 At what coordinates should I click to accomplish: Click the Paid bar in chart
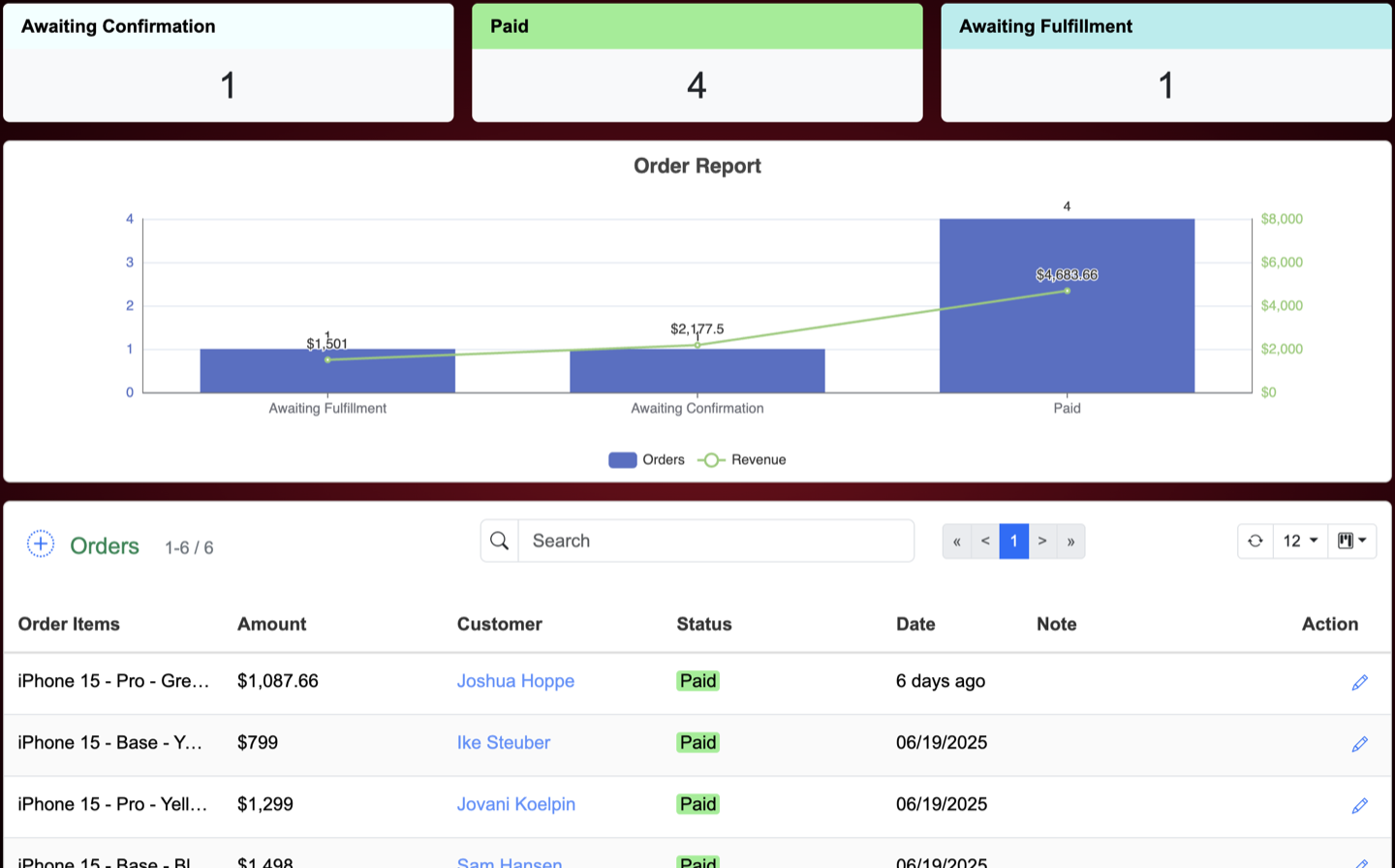click(x=1067, y=305)
